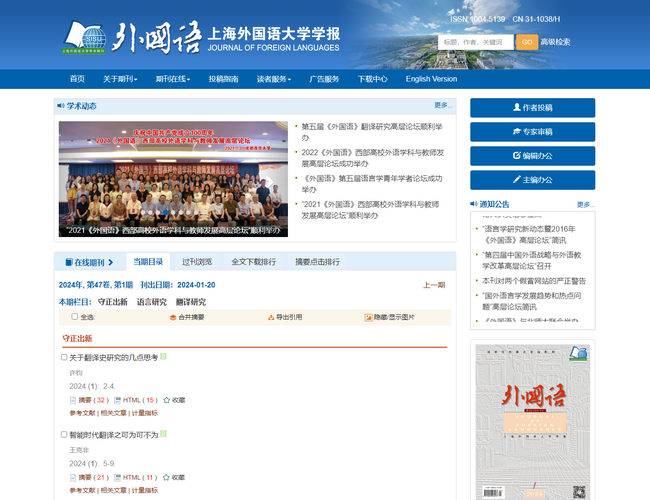Click the green open-access icon beside 智能时代翻译之可为可不为
The width and height of the screenshot is (650, 500).
164,435
